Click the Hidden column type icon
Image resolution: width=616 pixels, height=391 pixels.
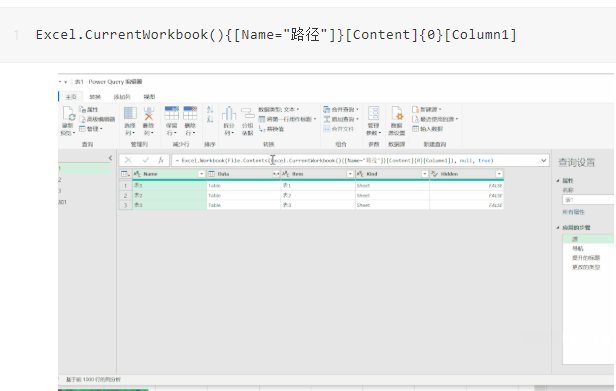click(434, 174)
